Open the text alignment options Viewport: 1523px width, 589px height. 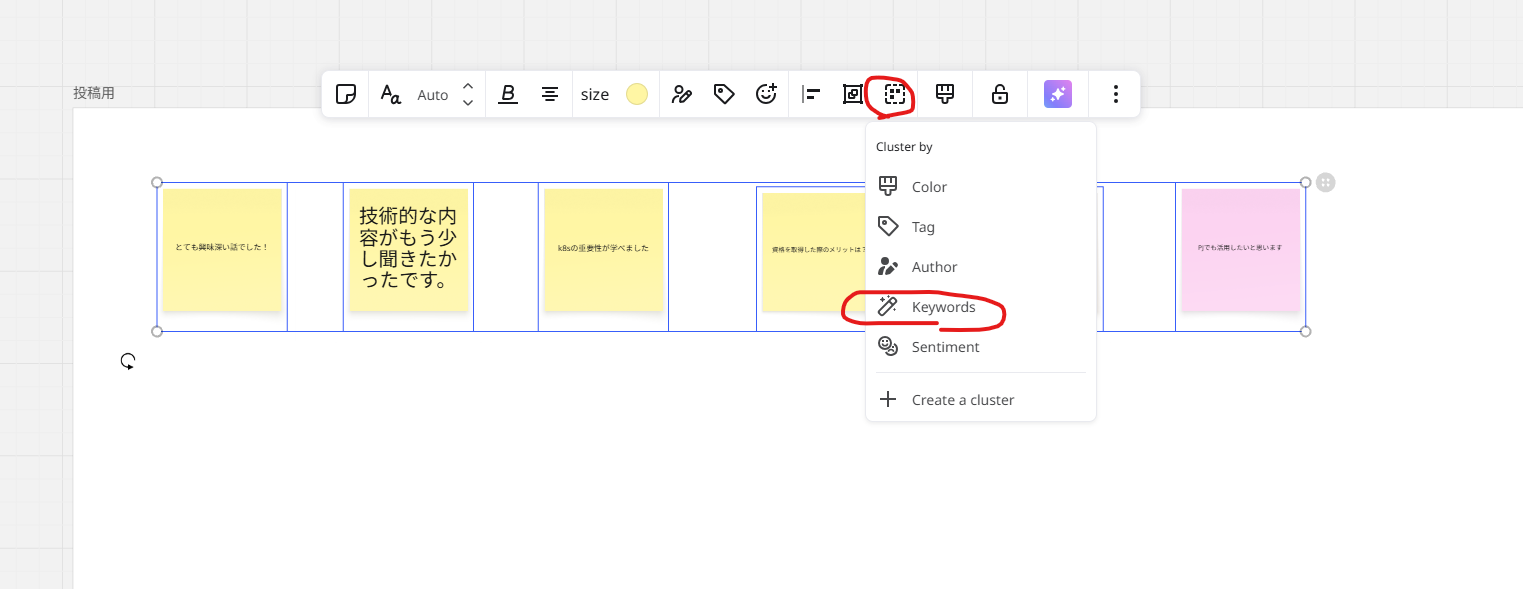[550, 94]
